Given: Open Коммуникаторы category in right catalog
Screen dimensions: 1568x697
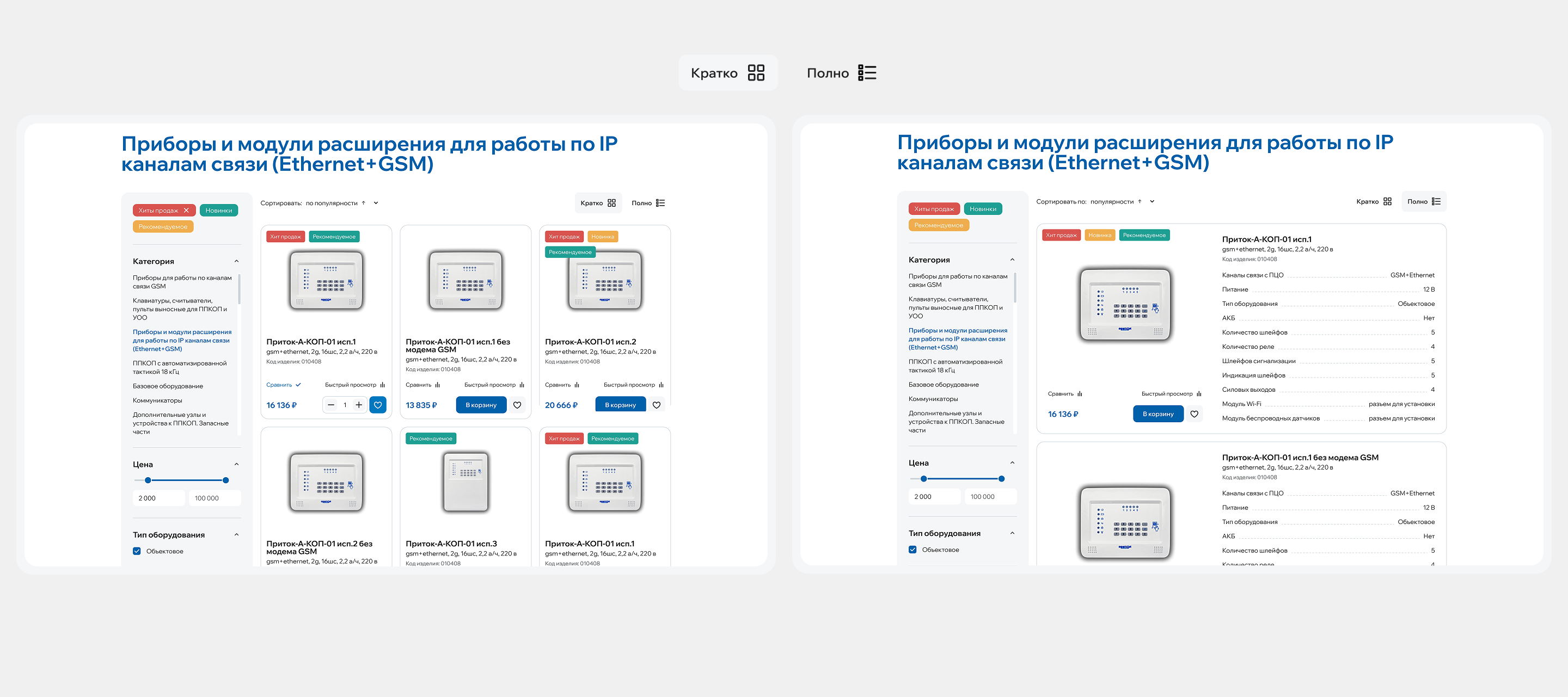Looking at the screenshot, I should point(933,399).
